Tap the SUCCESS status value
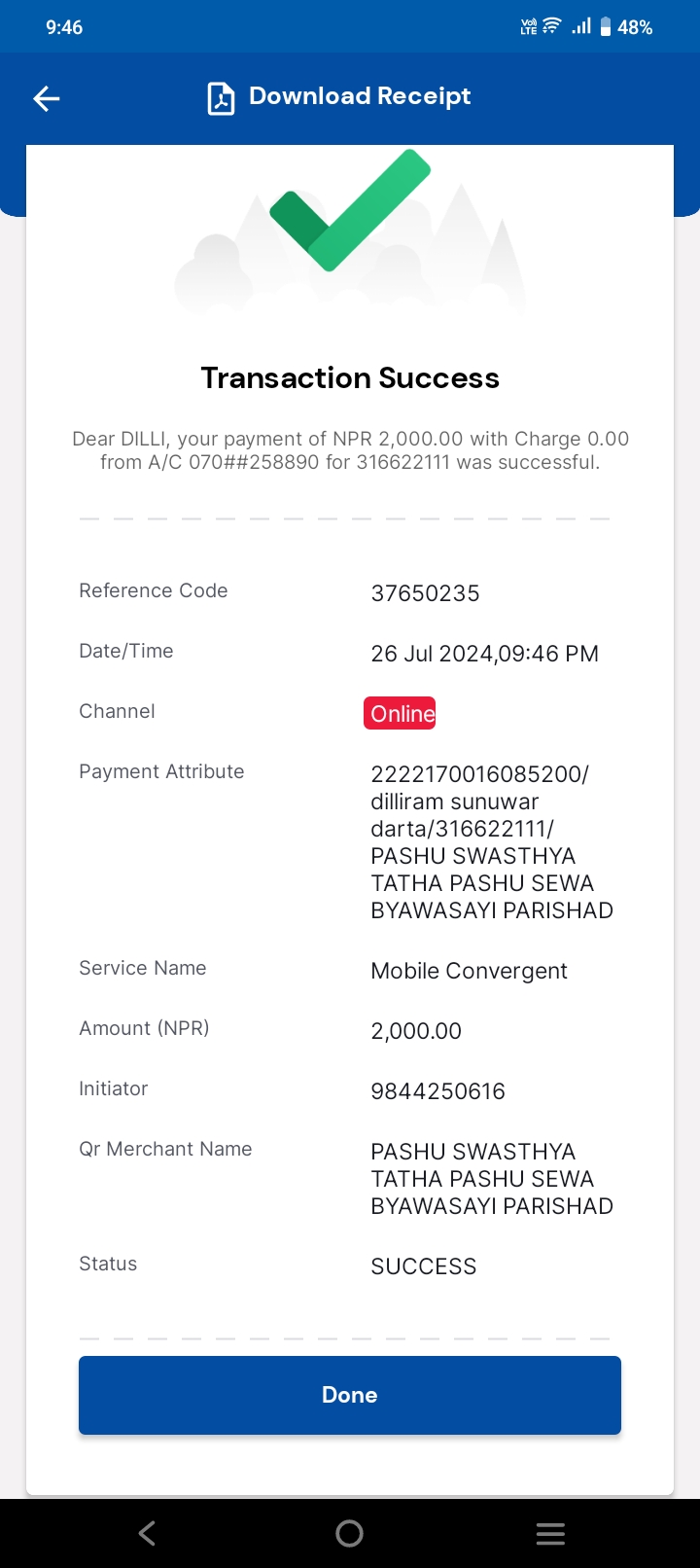The height and width of the screenshot is (1568, 700). click(x=424, y=1266)
